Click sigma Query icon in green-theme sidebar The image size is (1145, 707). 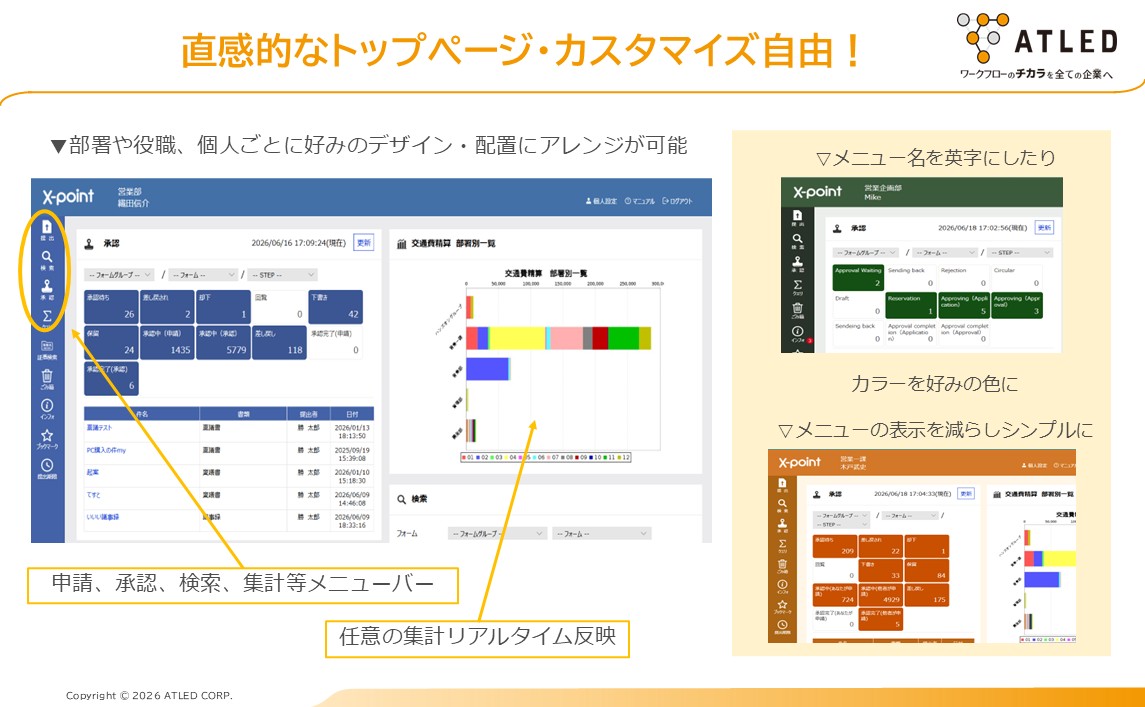[797, 286]
